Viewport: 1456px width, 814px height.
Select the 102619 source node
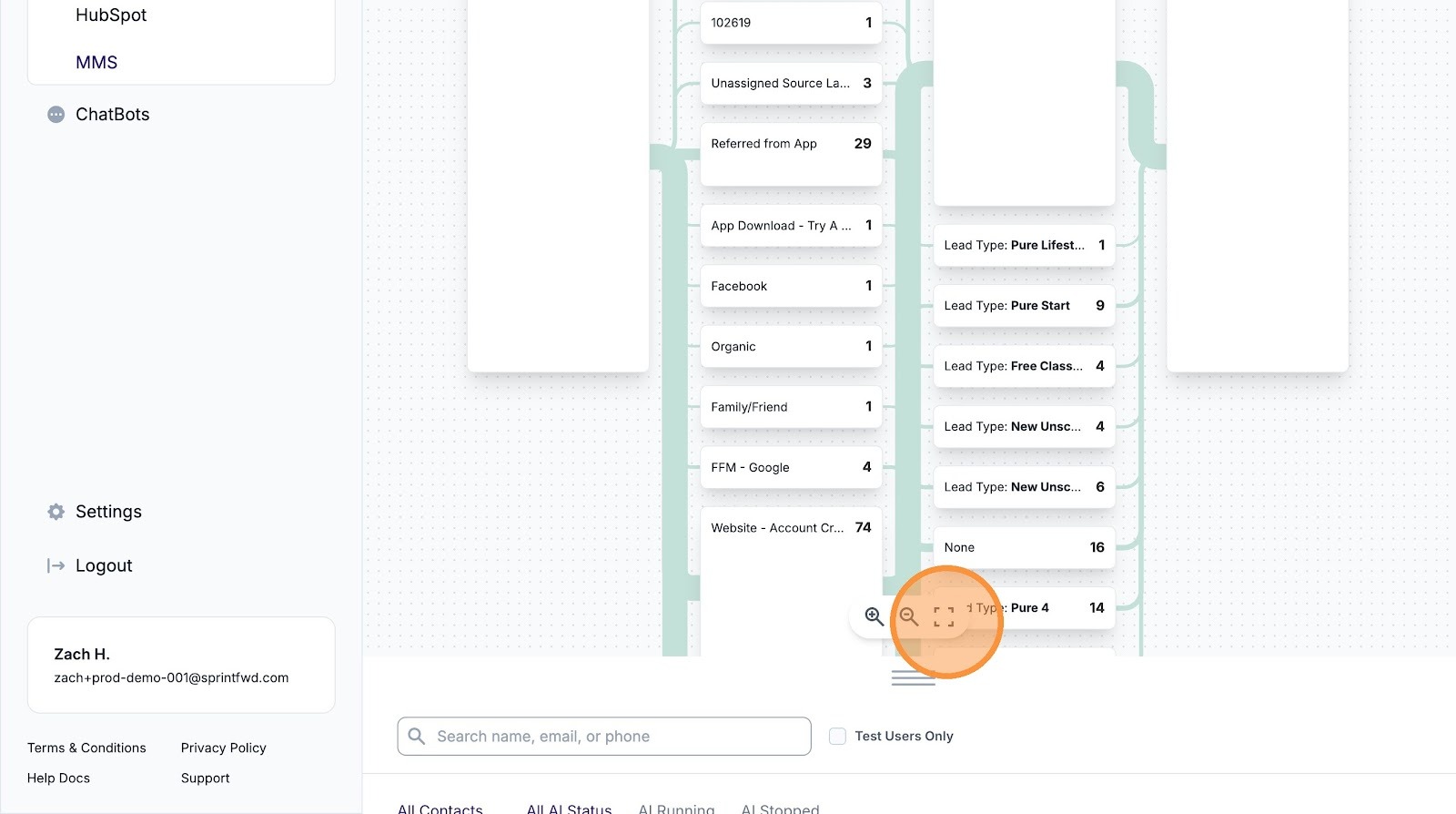coord(791,23)
